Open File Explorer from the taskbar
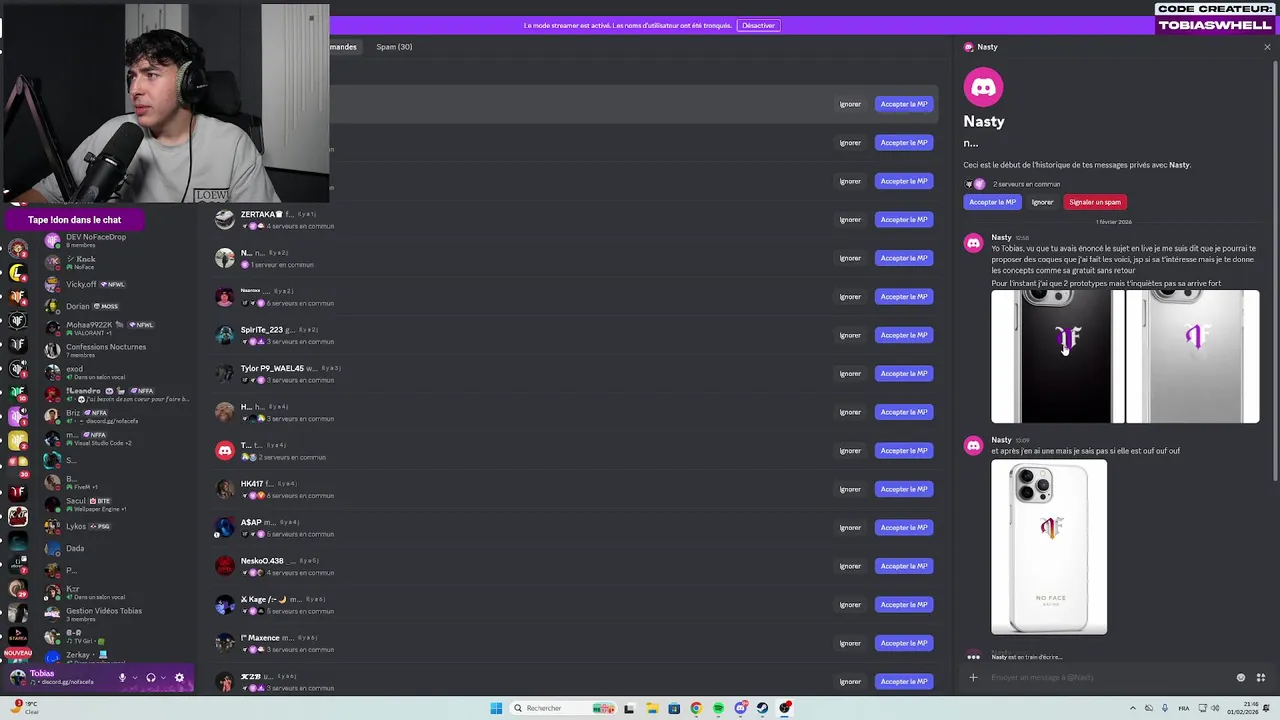The height and width of the screenshot is (720, 1280). tap(652, 708)
